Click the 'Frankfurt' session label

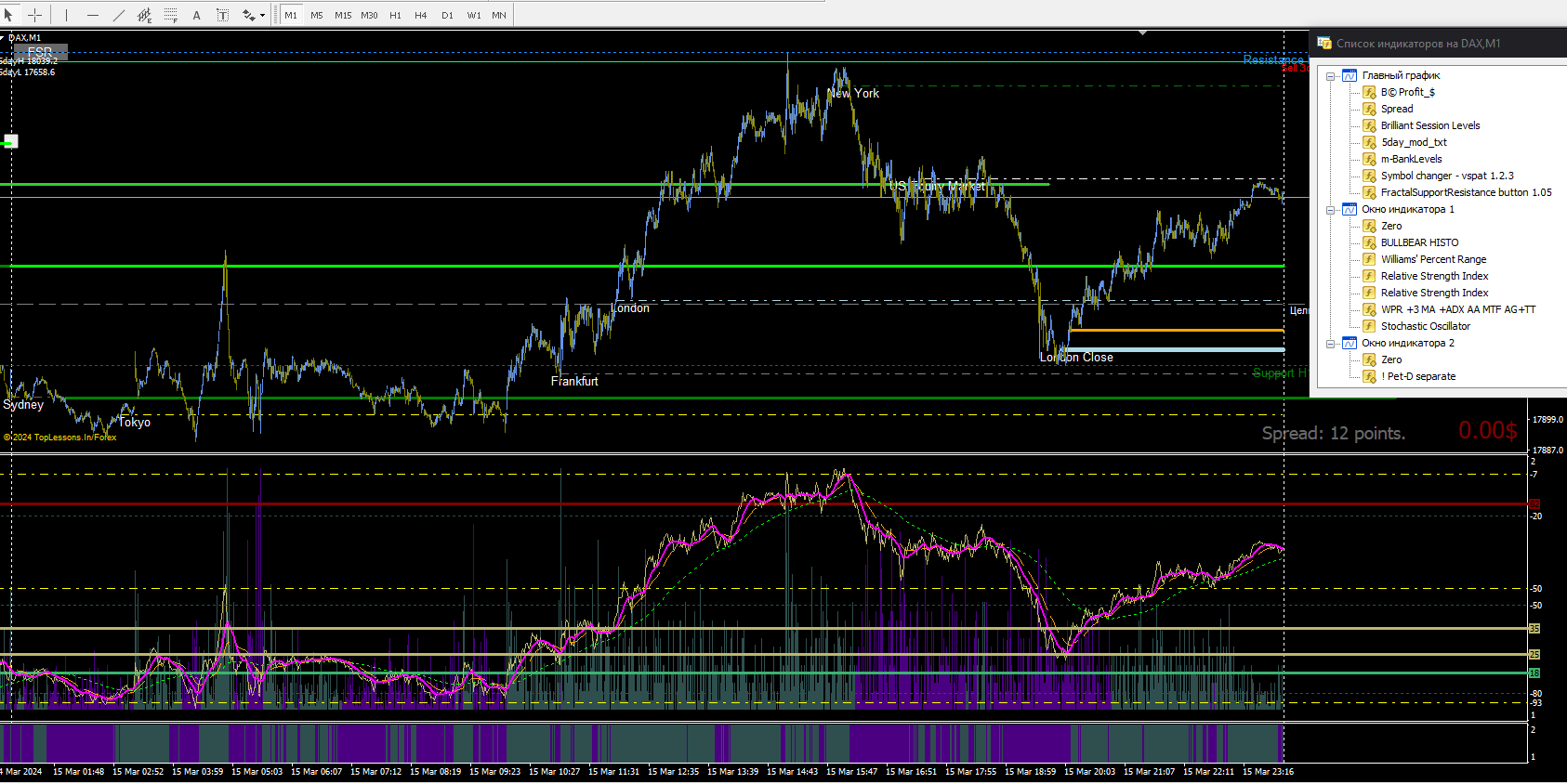pos(574,381)
